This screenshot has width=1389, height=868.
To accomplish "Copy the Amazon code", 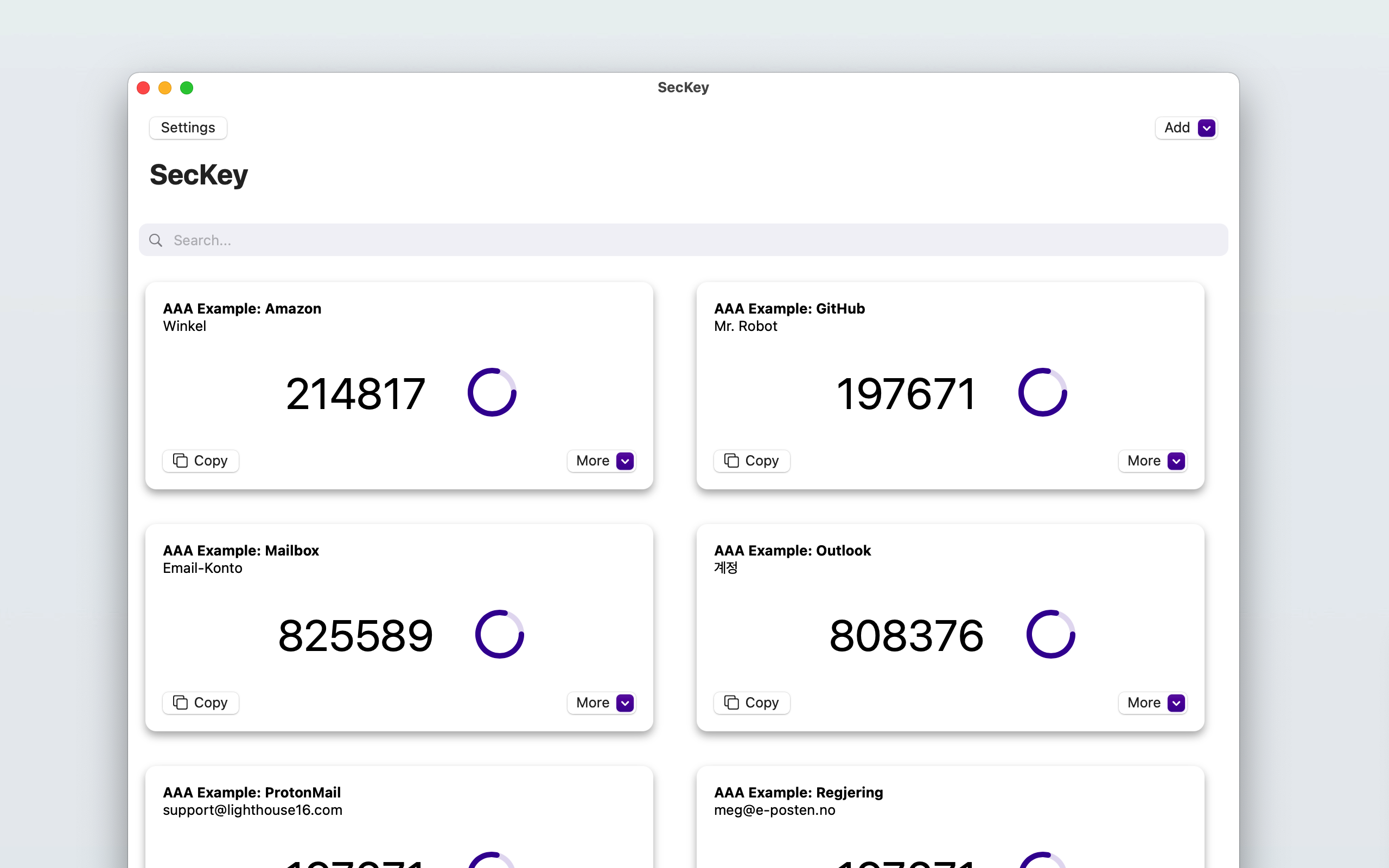I will 200,461.
